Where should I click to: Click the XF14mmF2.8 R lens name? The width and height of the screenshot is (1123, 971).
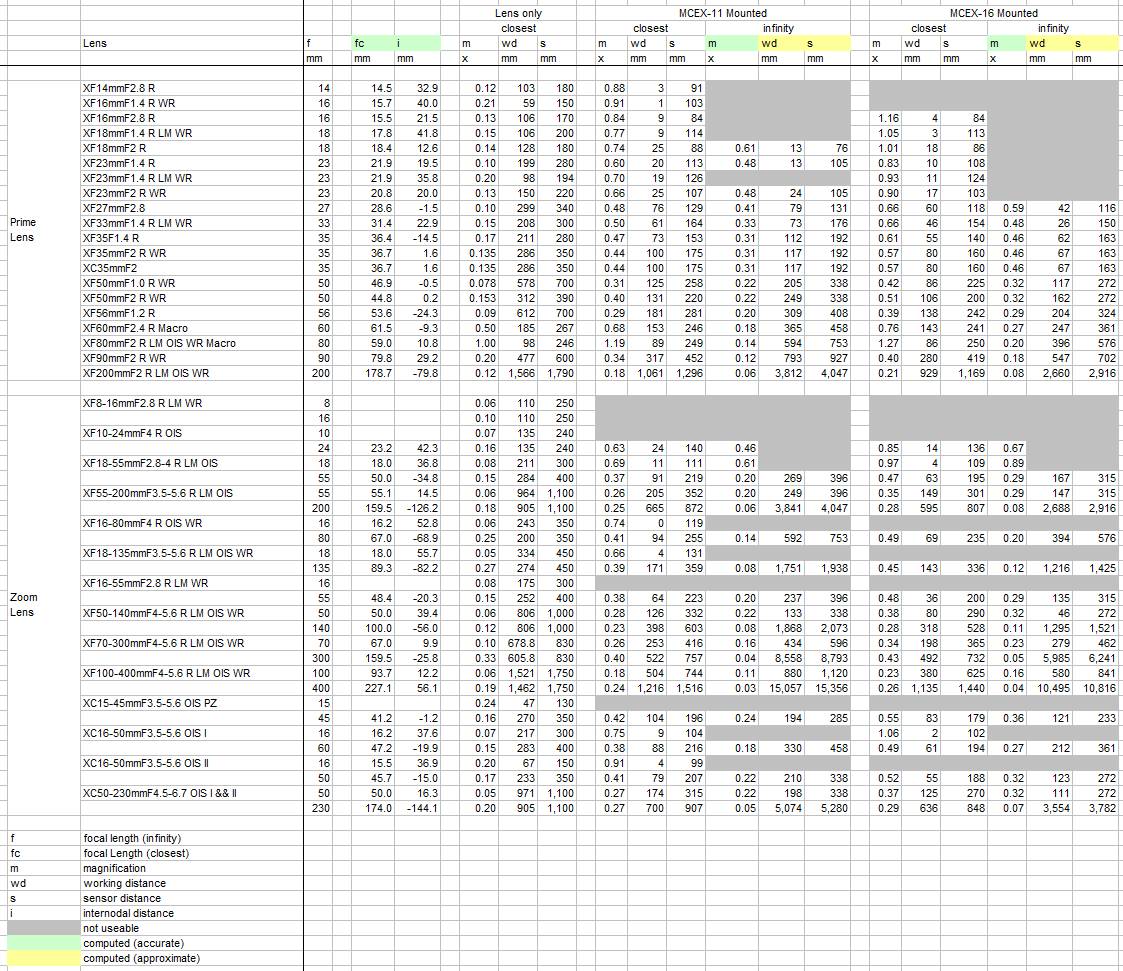(x=191, y=88)
